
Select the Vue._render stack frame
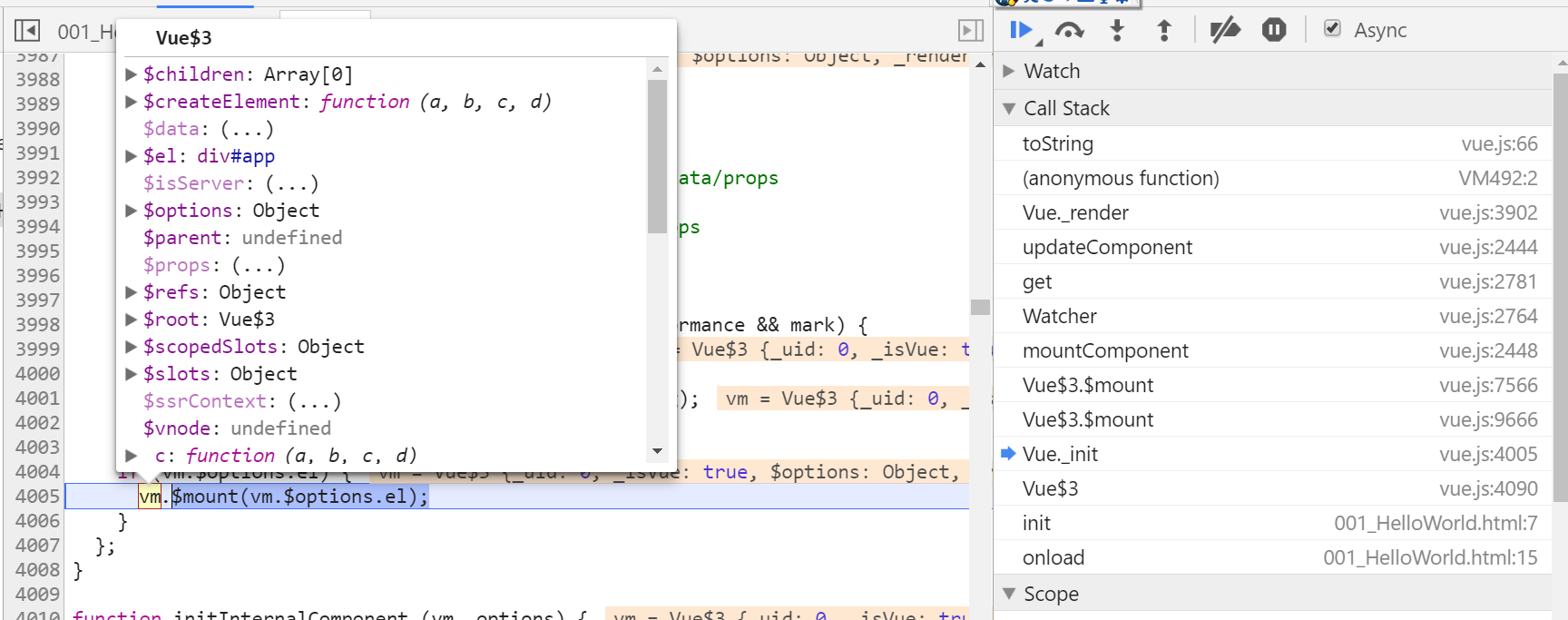coord(1273,212)
